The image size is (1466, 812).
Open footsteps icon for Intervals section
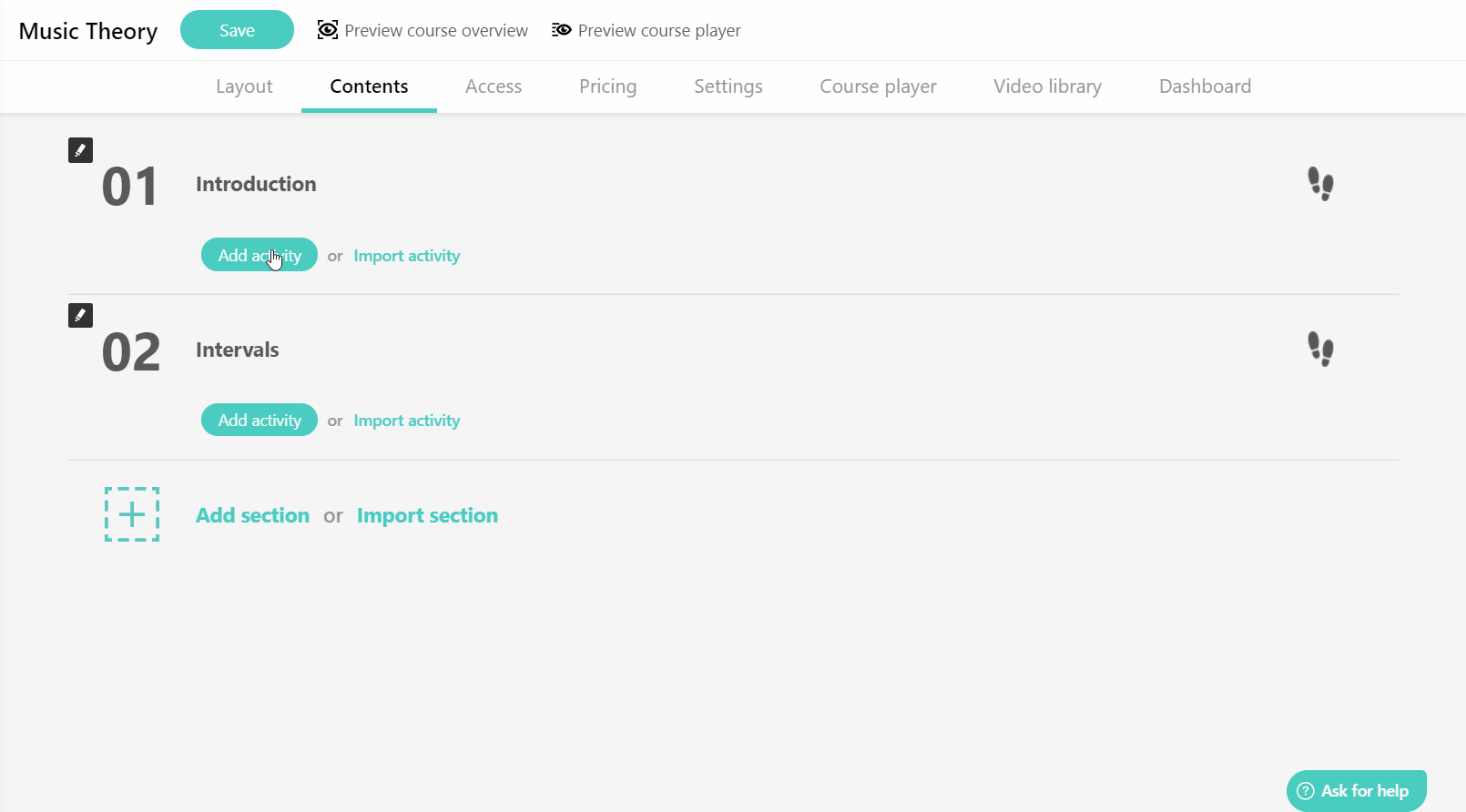(1320, 349)
